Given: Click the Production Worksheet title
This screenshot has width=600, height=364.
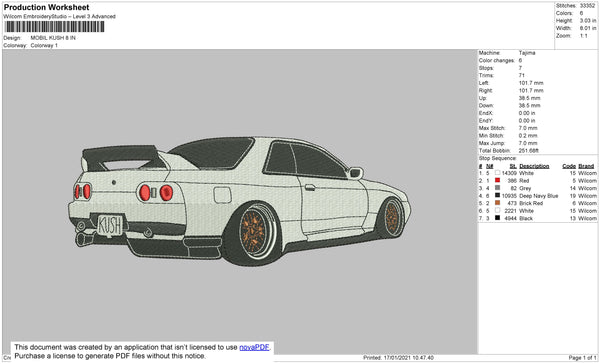Looking at the screenshot, I should coord(46,7).
